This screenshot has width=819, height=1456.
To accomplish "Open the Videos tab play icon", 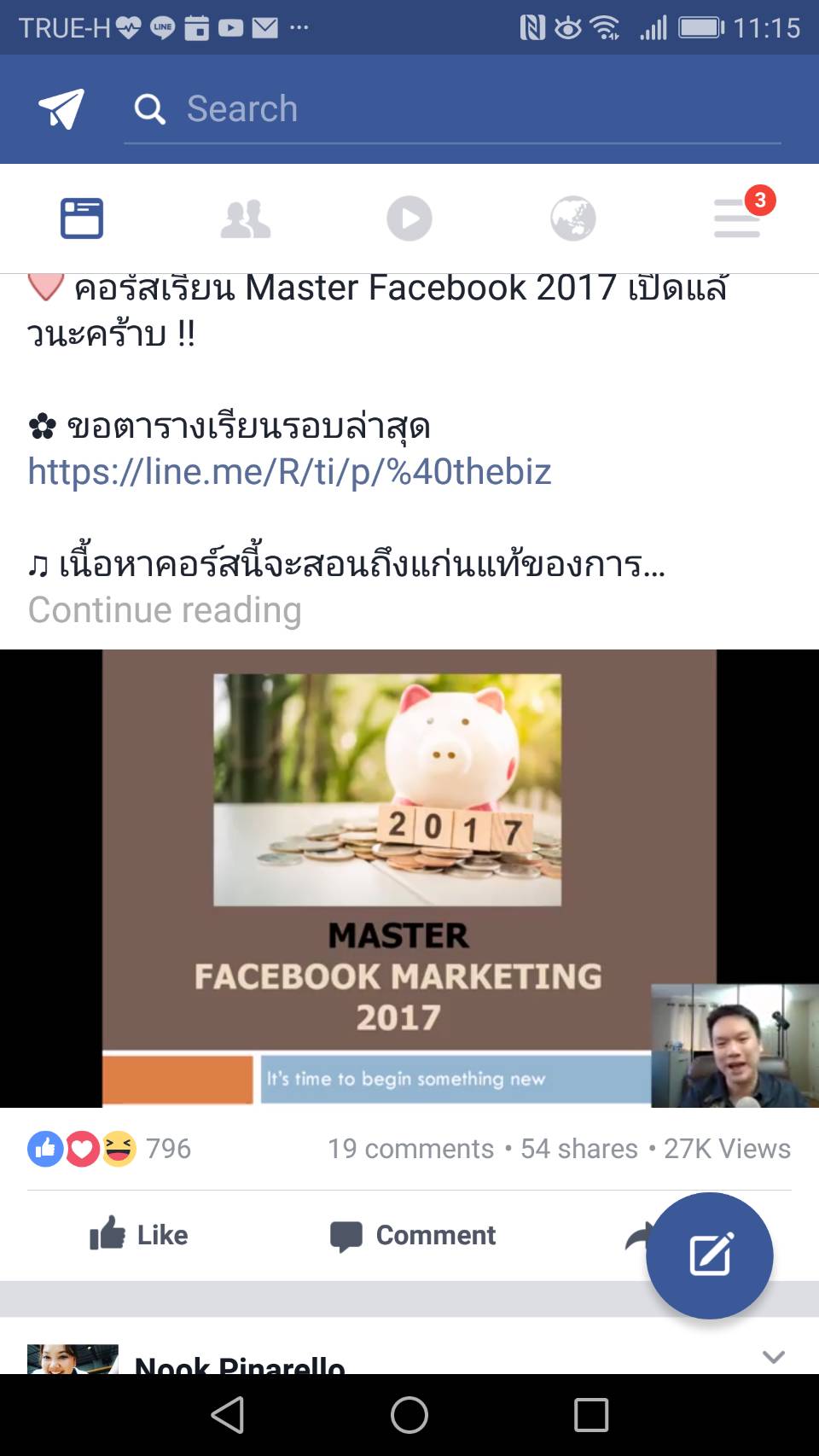I will (409, 218).
